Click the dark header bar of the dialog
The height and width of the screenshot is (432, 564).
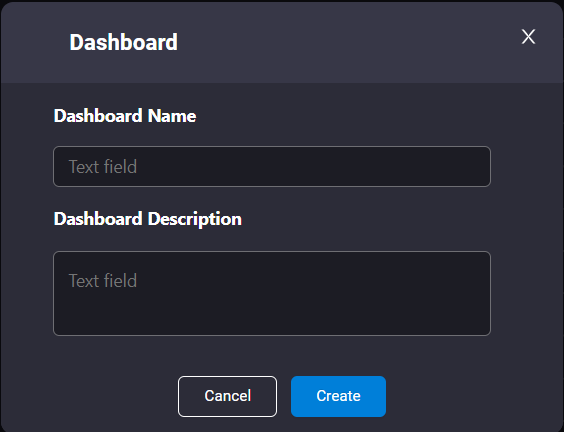[x=324, y=42]
